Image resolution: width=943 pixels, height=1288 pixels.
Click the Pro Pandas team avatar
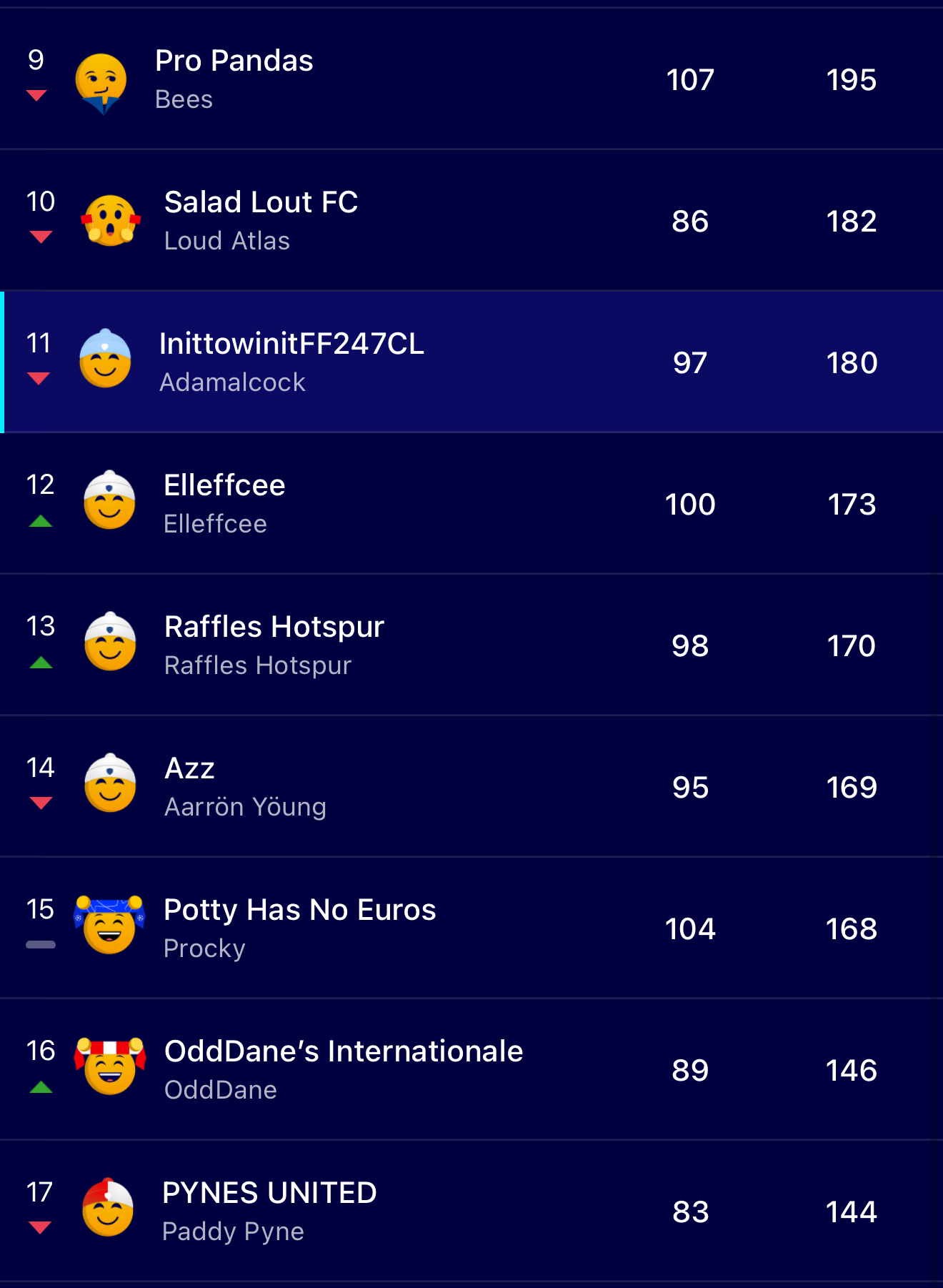(101, 82)
